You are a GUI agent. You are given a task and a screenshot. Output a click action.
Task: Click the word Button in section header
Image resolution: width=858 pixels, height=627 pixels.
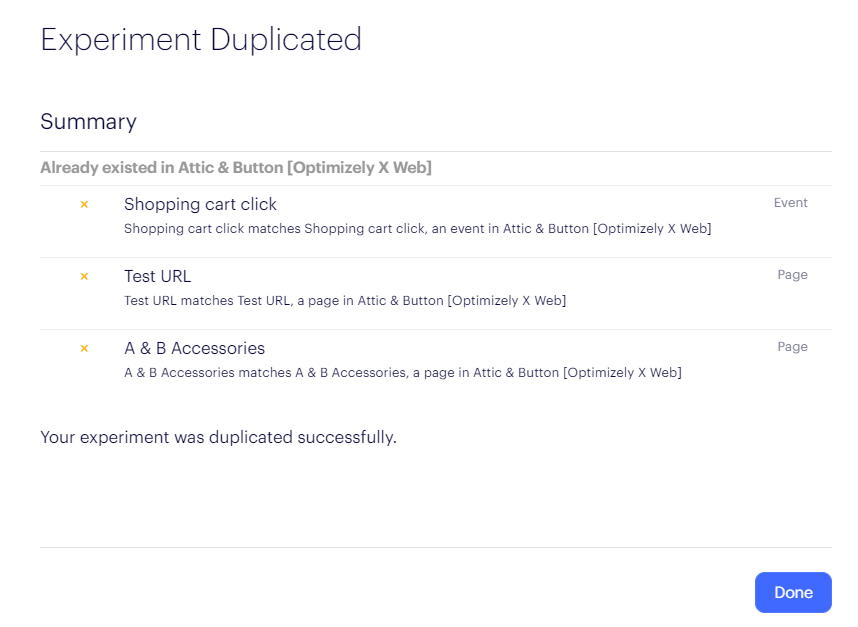(258, 167)
